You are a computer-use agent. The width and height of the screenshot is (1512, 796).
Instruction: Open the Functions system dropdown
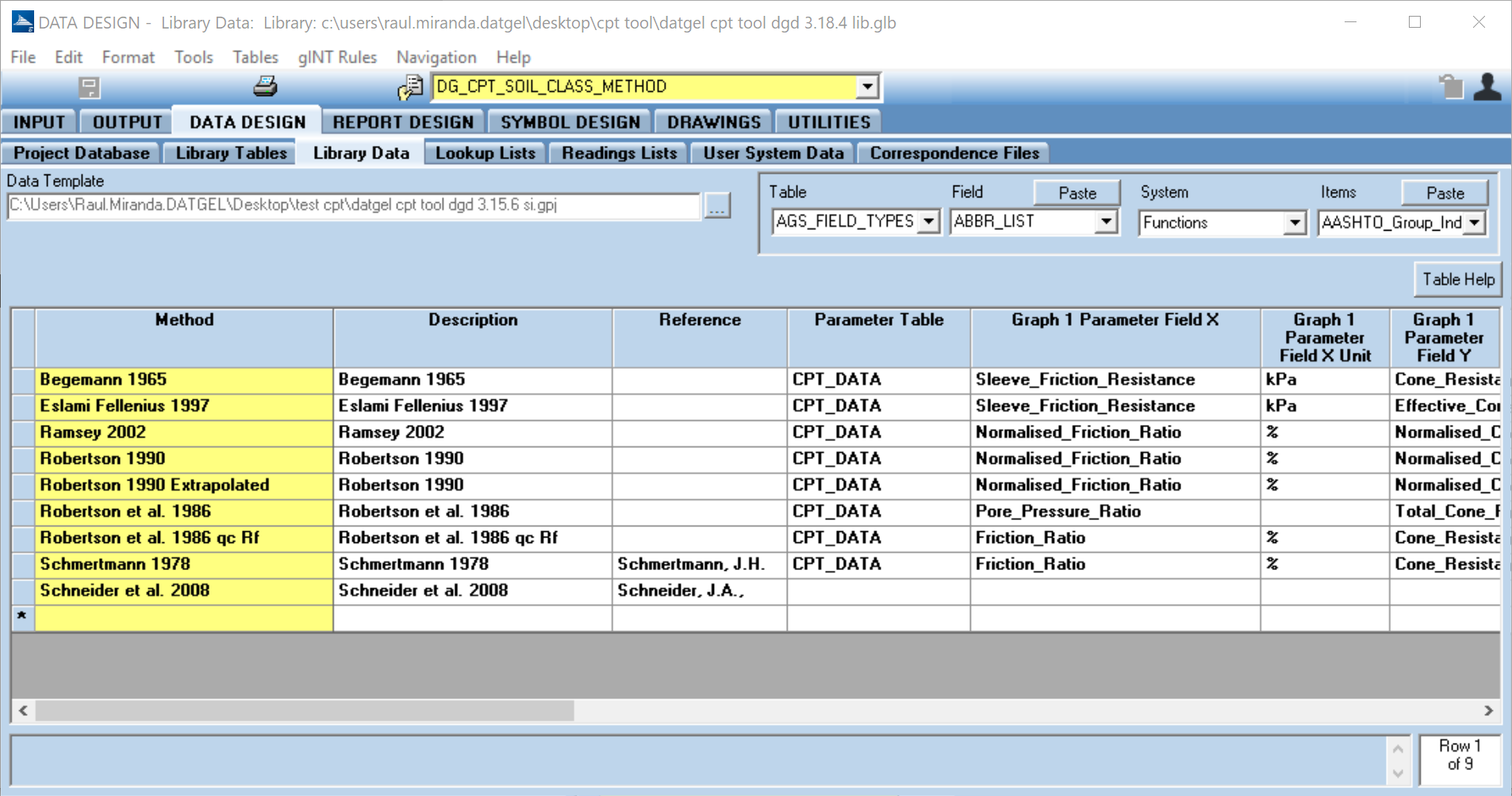(1294, 224)
